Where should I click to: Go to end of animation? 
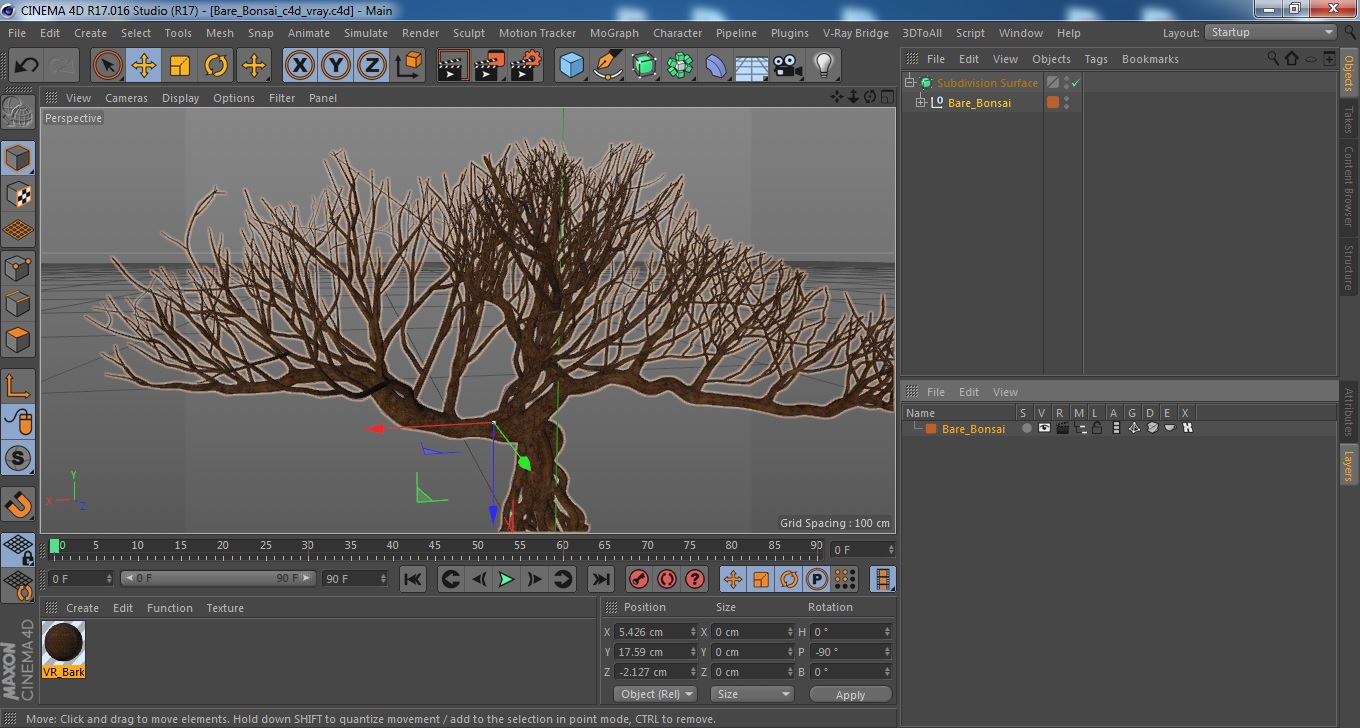click(x=600, y=579)
